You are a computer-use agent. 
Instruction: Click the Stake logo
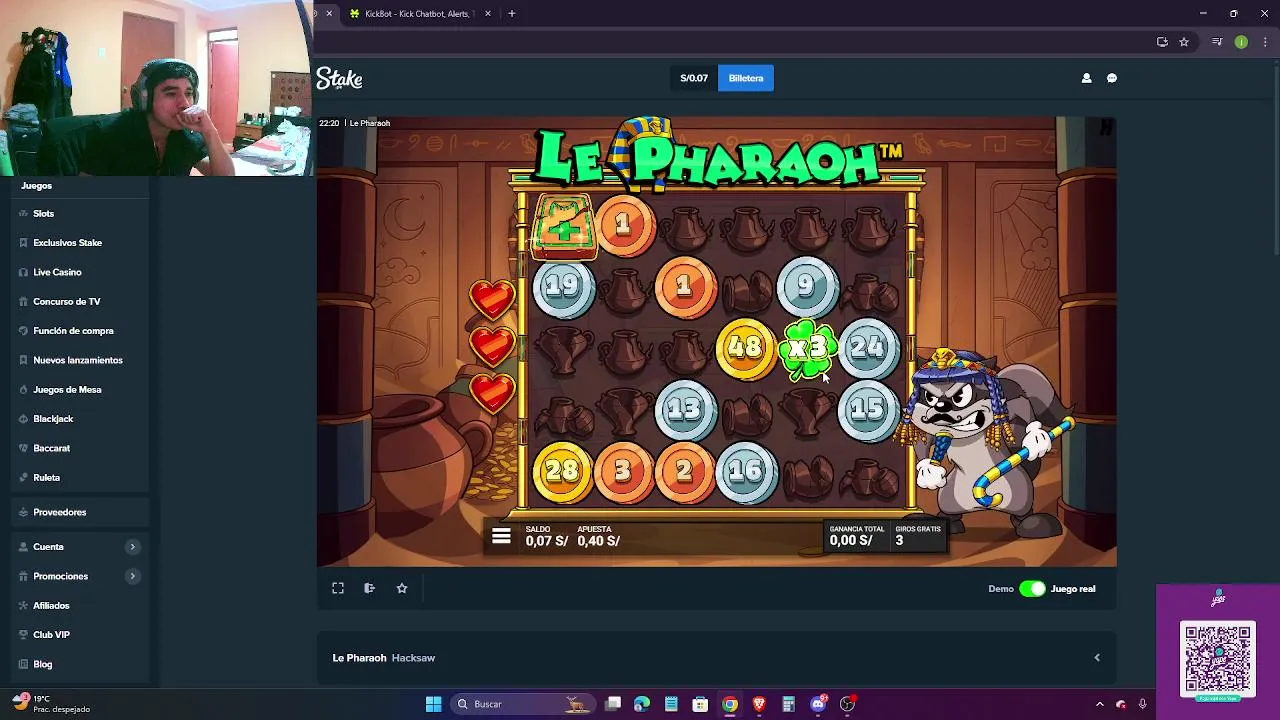[339, 79]
